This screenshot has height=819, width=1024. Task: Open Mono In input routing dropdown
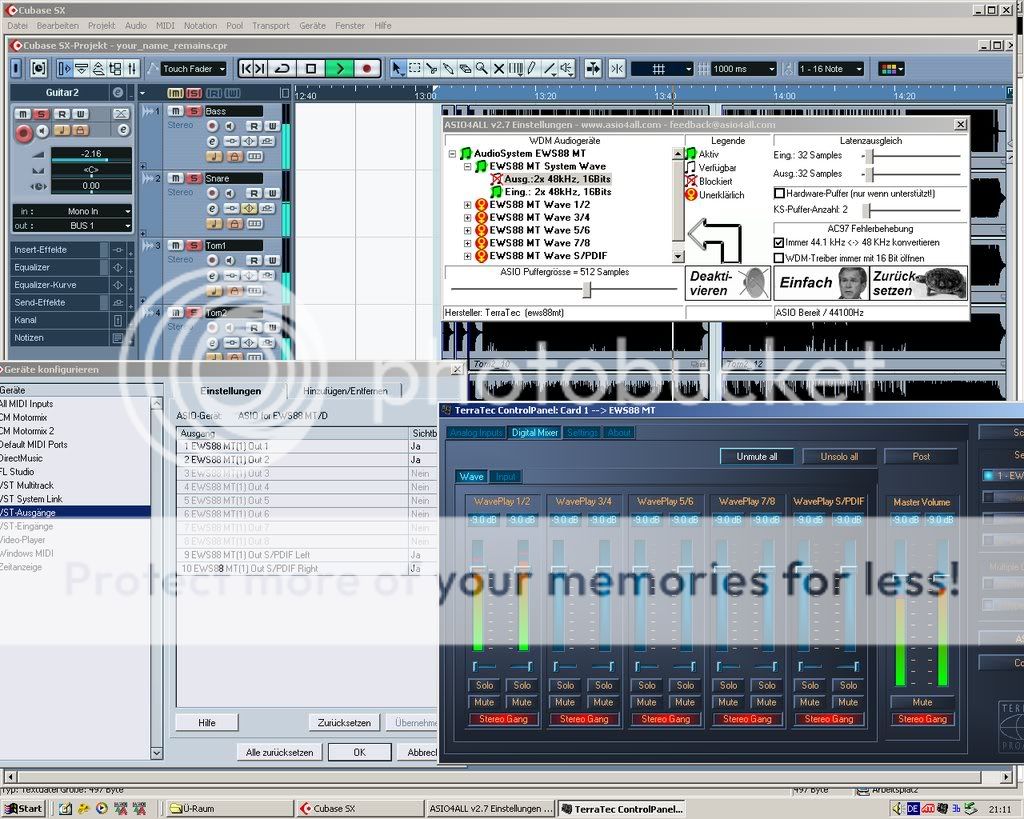72,211
